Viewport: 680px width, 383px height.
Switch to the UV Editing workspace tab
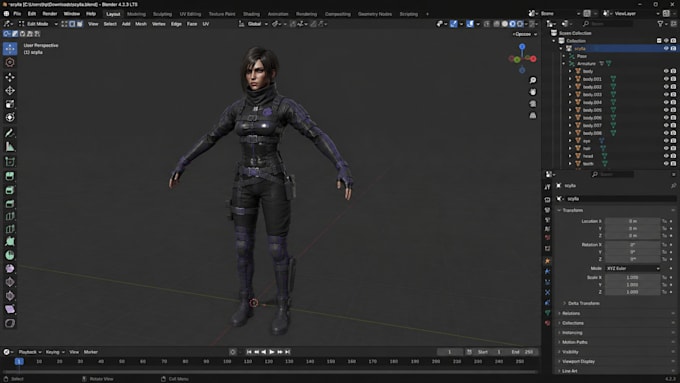[x=190, y=14]
